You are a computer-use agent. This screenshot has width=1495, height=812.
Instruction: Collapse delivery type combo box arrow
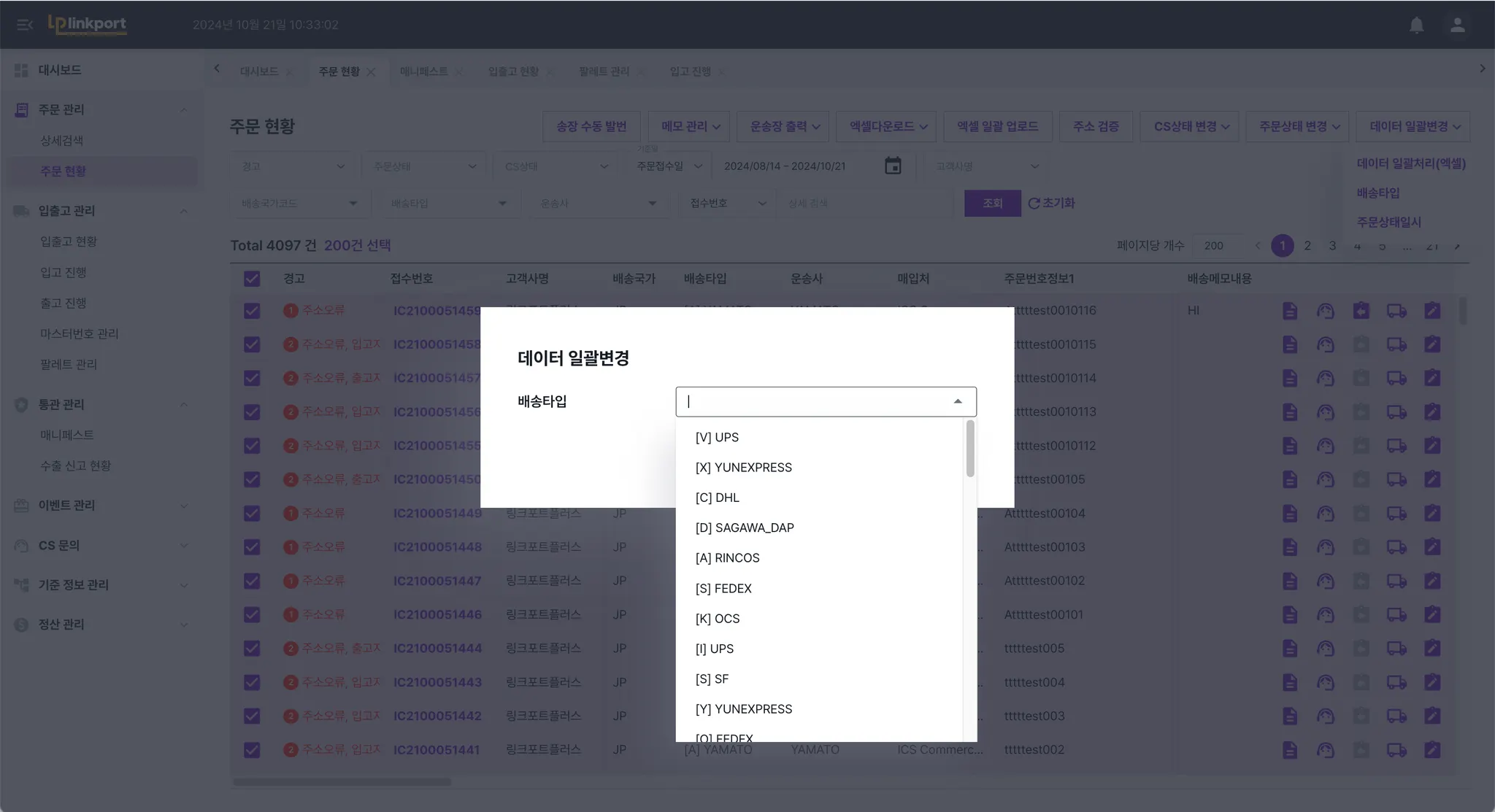click(x=958, y=402)
